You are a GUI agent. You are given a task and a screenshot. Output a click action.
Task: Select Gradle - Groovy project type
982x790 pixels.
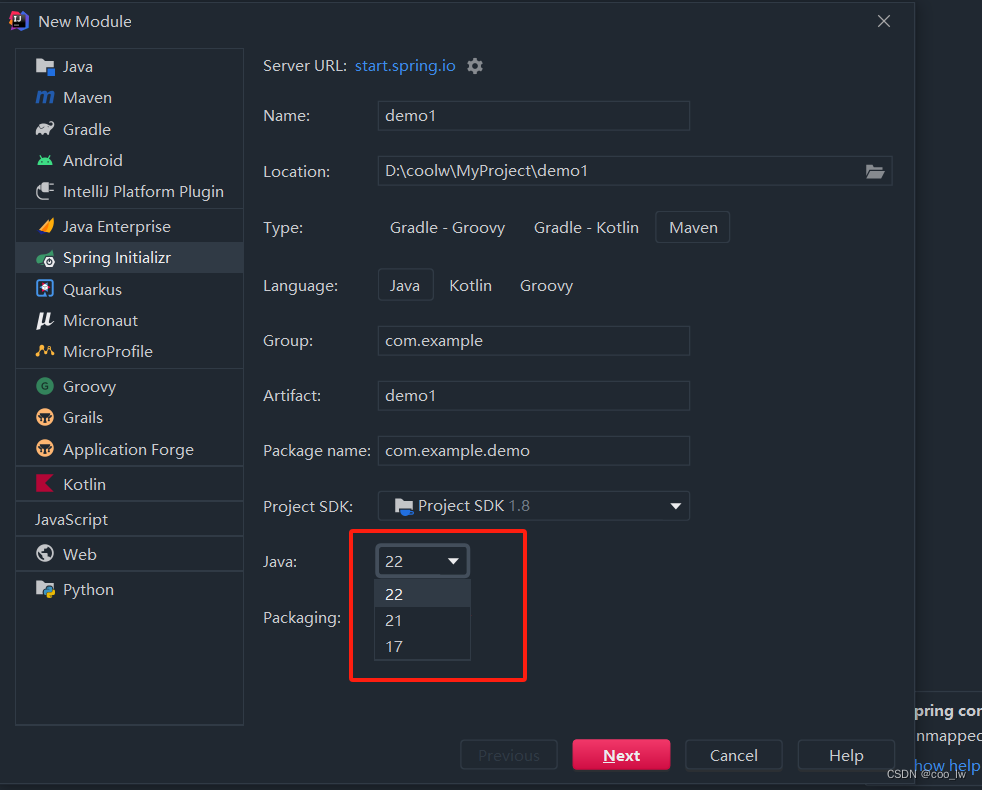447,227
